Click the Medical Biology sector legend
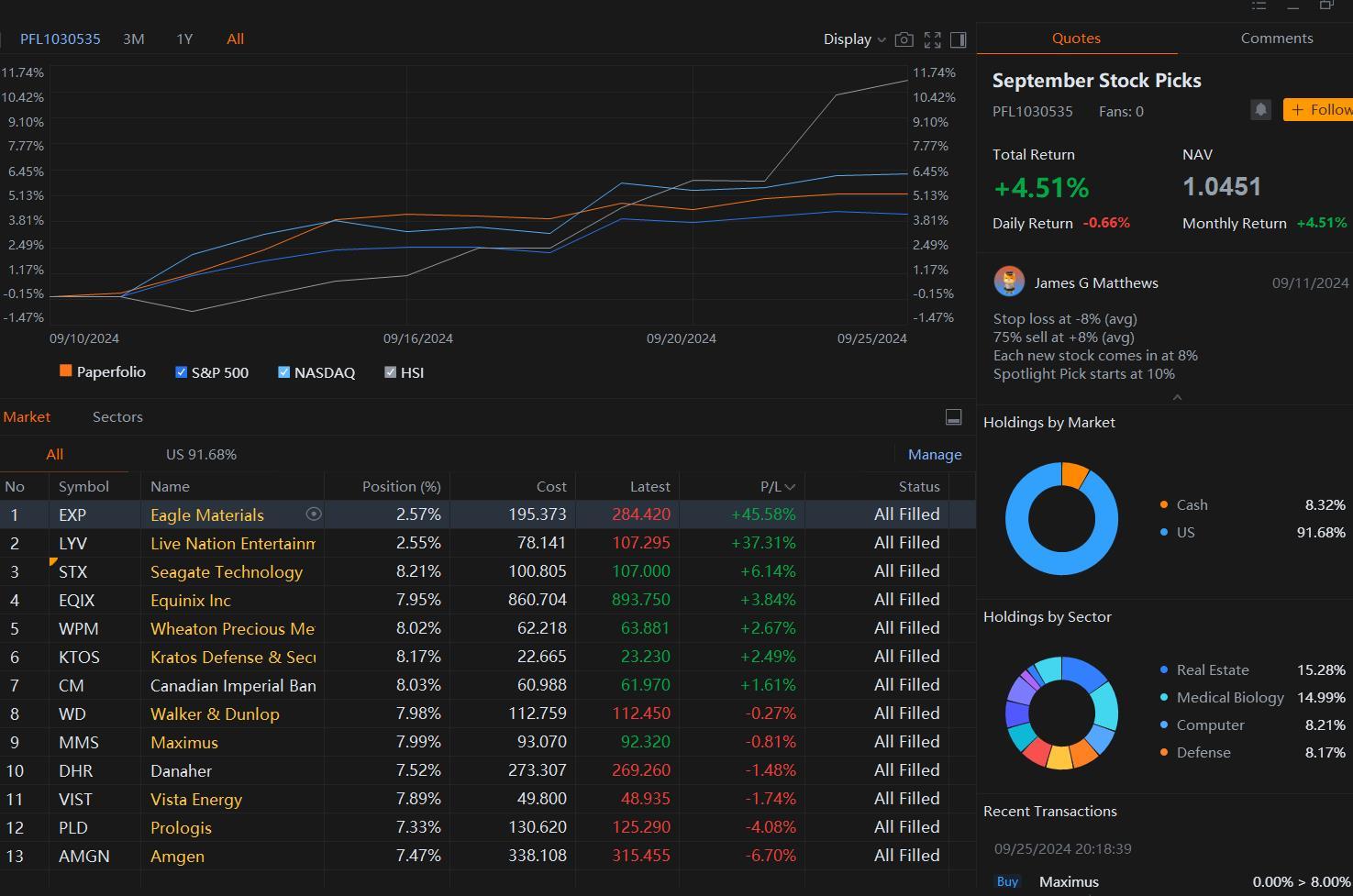Image resolution: width=1353 pixels, height=896 pixels. 1230,698
